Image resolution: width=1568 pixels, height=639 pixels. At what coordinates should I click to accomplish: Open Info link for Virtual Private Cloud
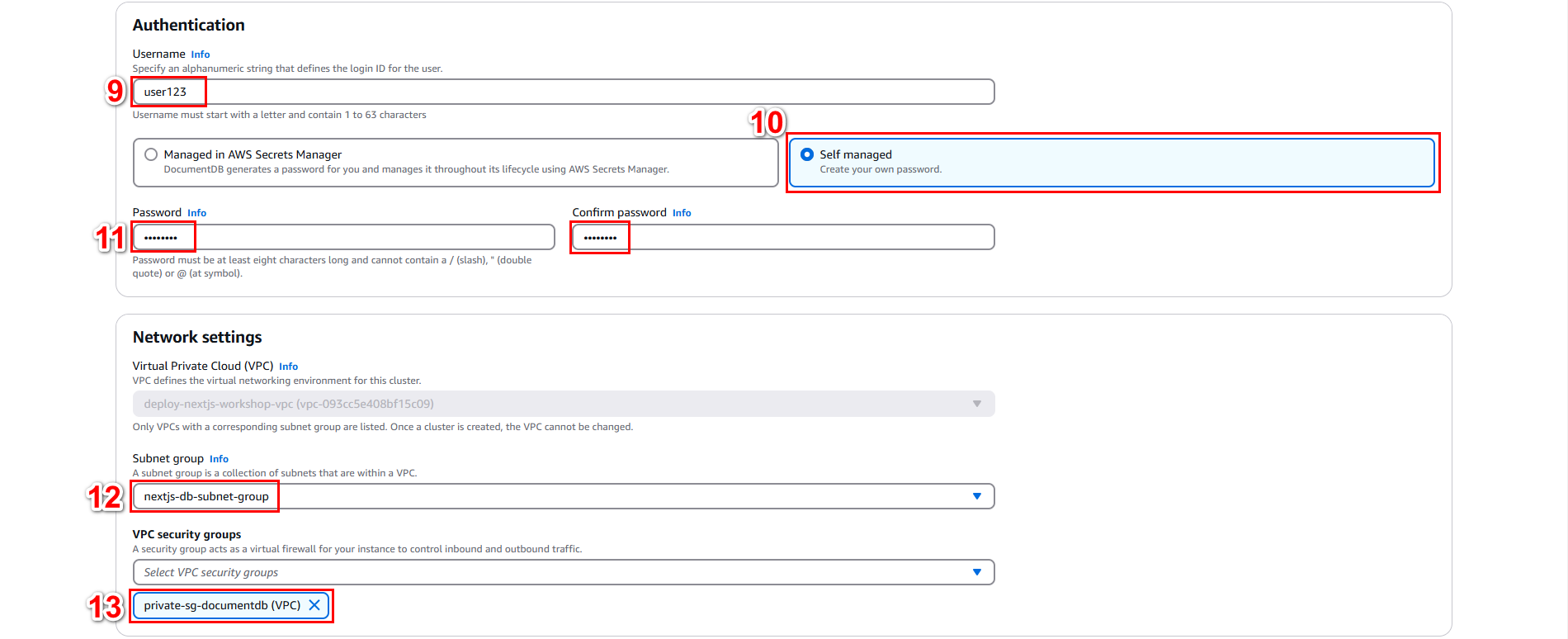click(x=288, y=367)
